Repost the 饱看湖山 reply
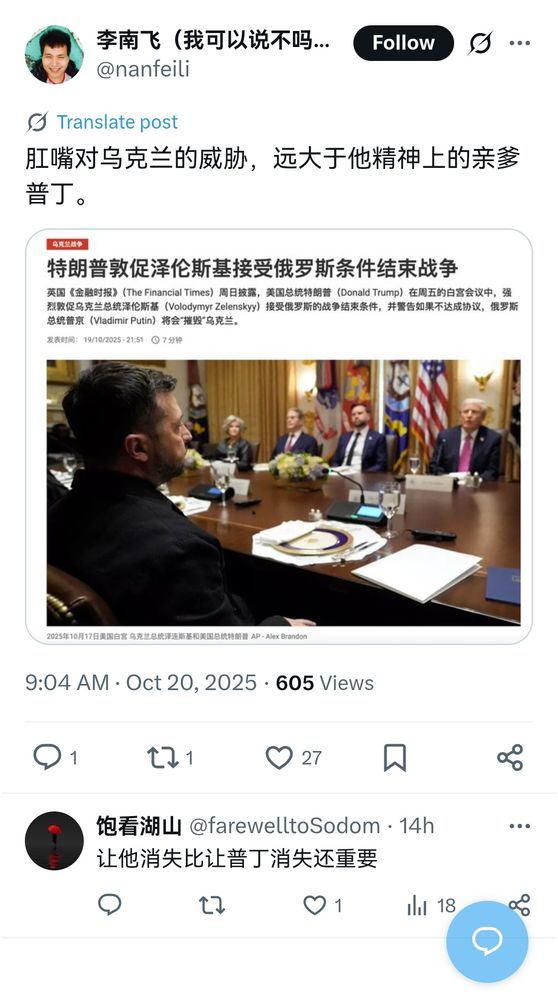Image resolution: width=558 pixels, height=1000 pixels. coord(211,904)
